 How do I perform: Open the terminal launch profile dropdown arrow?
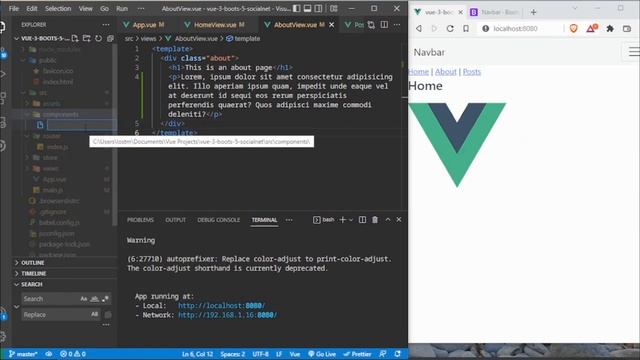pos(351,220)
